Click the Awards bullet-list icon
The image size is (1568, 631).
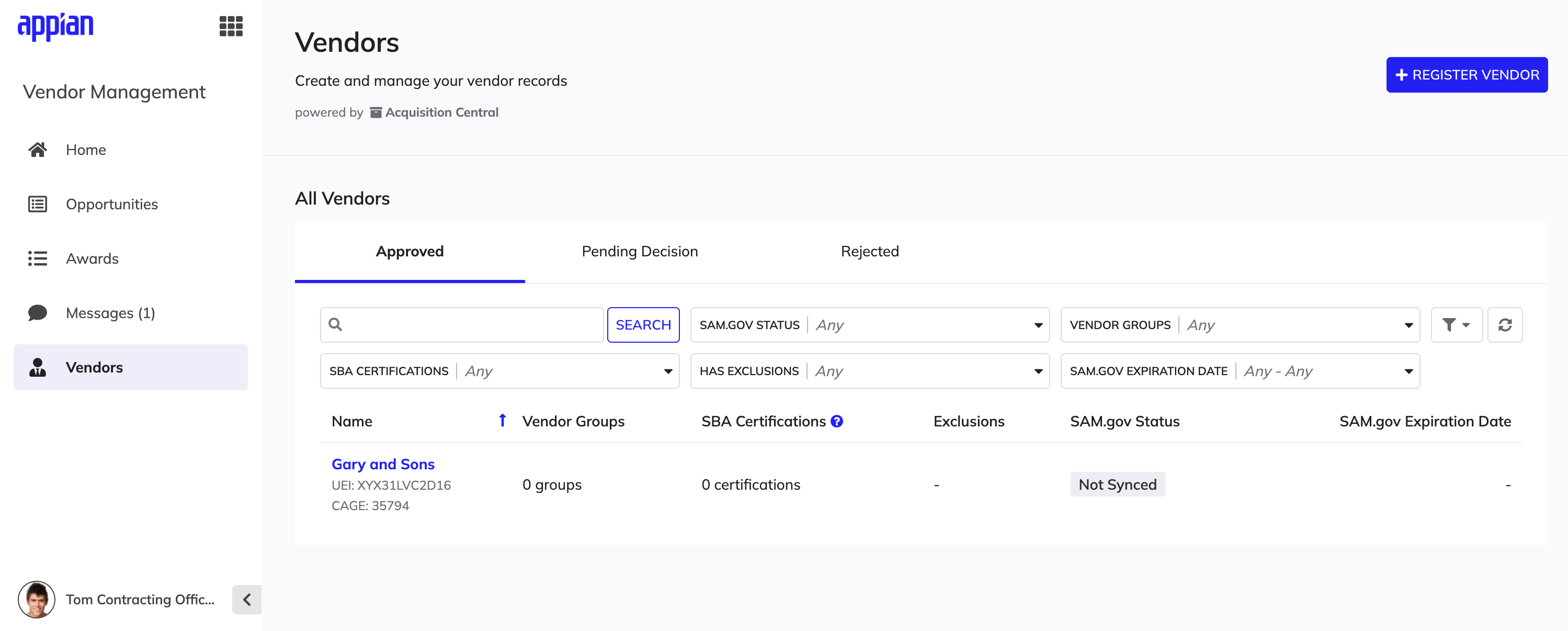(x=38, y=258)
